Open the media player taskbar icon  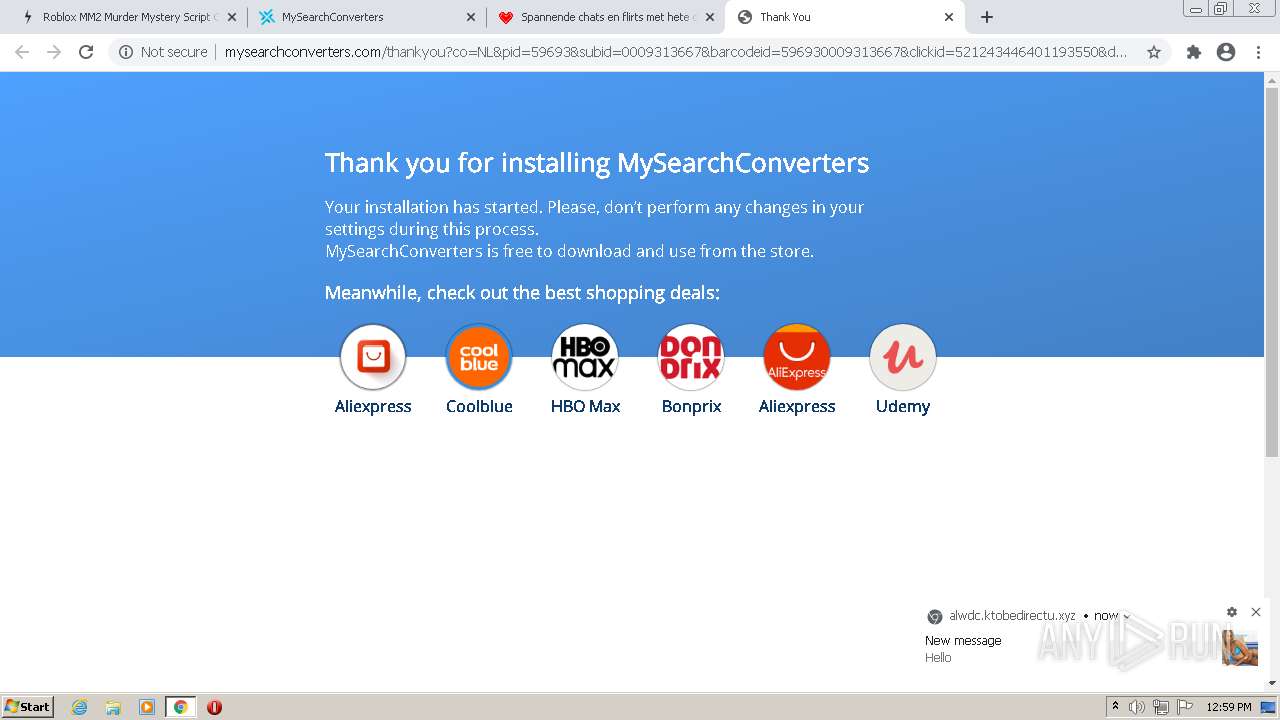click(x=147, y=707)
